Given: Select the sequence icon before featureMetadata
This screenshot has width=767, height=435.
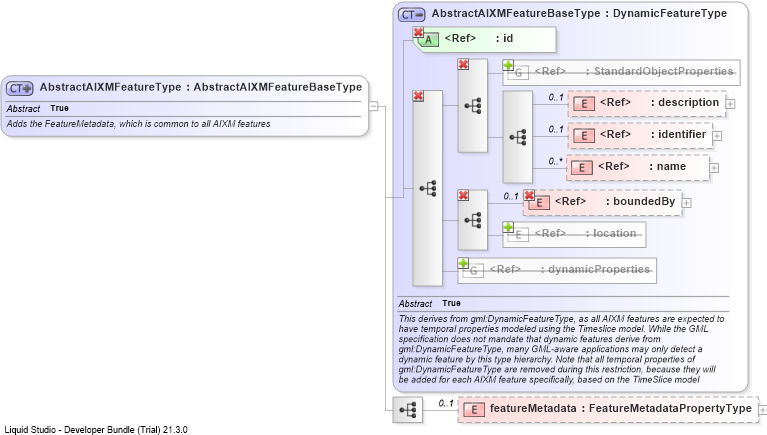Looking at the screenshot, I should click(x=407, y=410).
